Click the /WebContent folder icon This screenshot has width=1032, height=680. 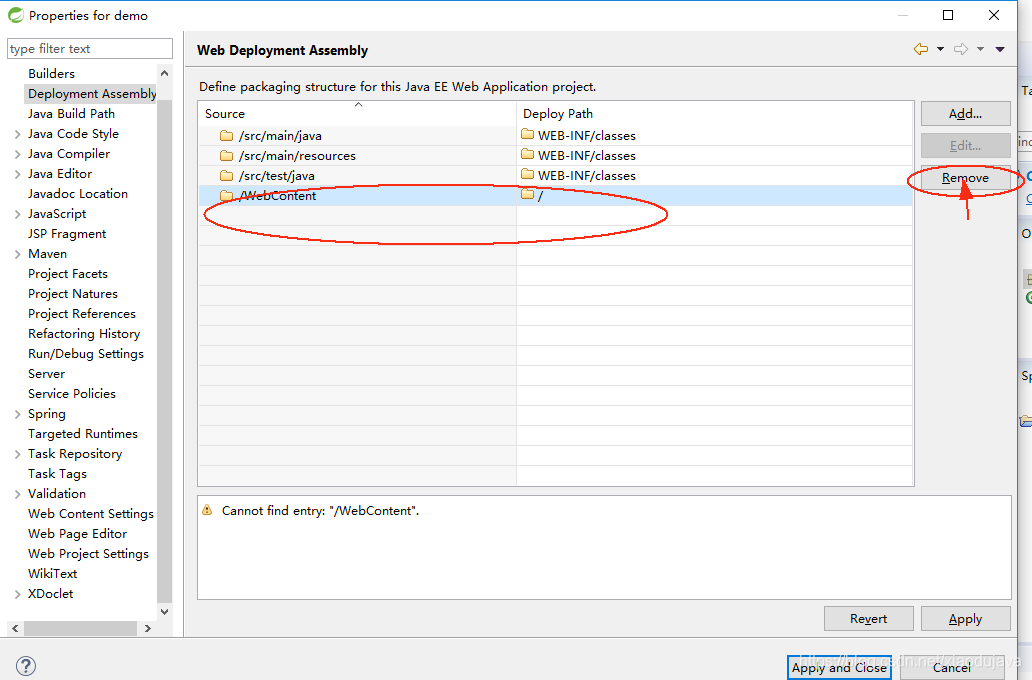[226, 196]
